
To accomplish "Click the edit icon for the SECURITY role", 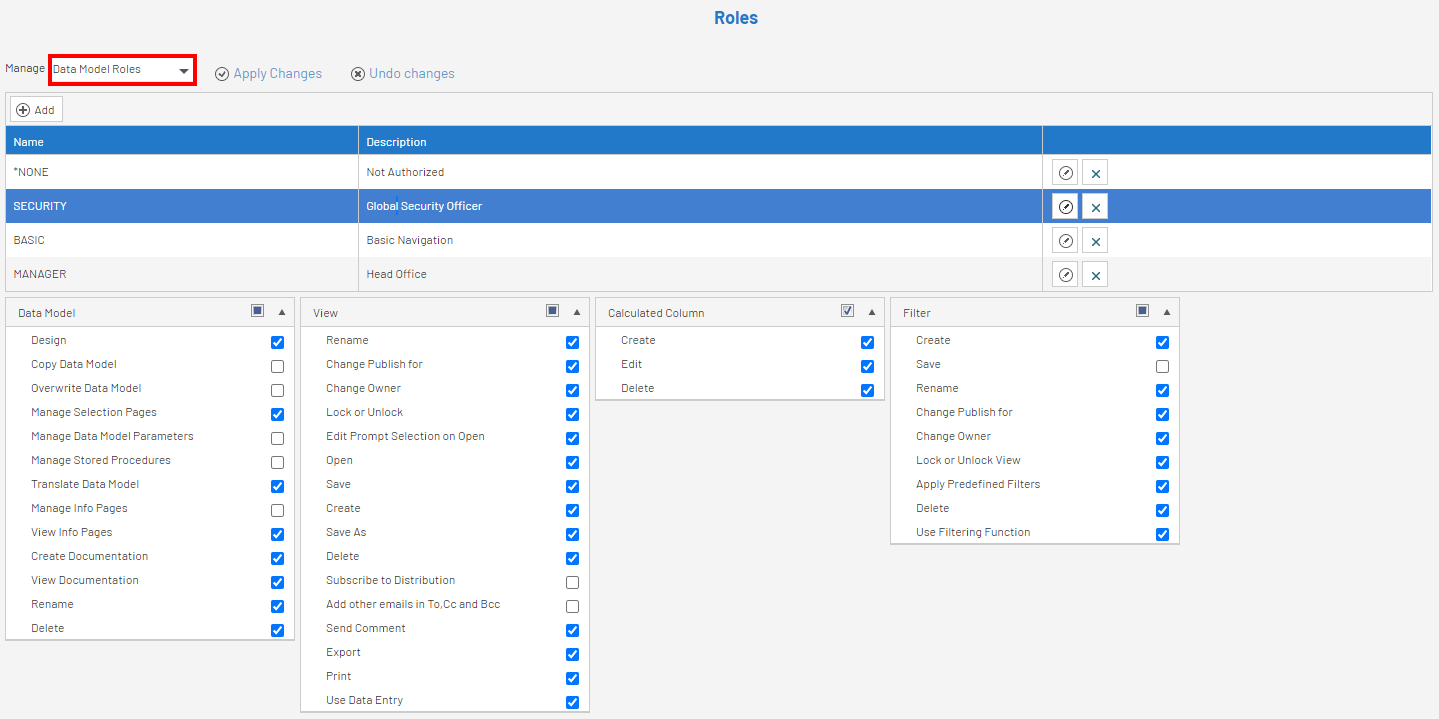I will click(x=1065, y=206).
